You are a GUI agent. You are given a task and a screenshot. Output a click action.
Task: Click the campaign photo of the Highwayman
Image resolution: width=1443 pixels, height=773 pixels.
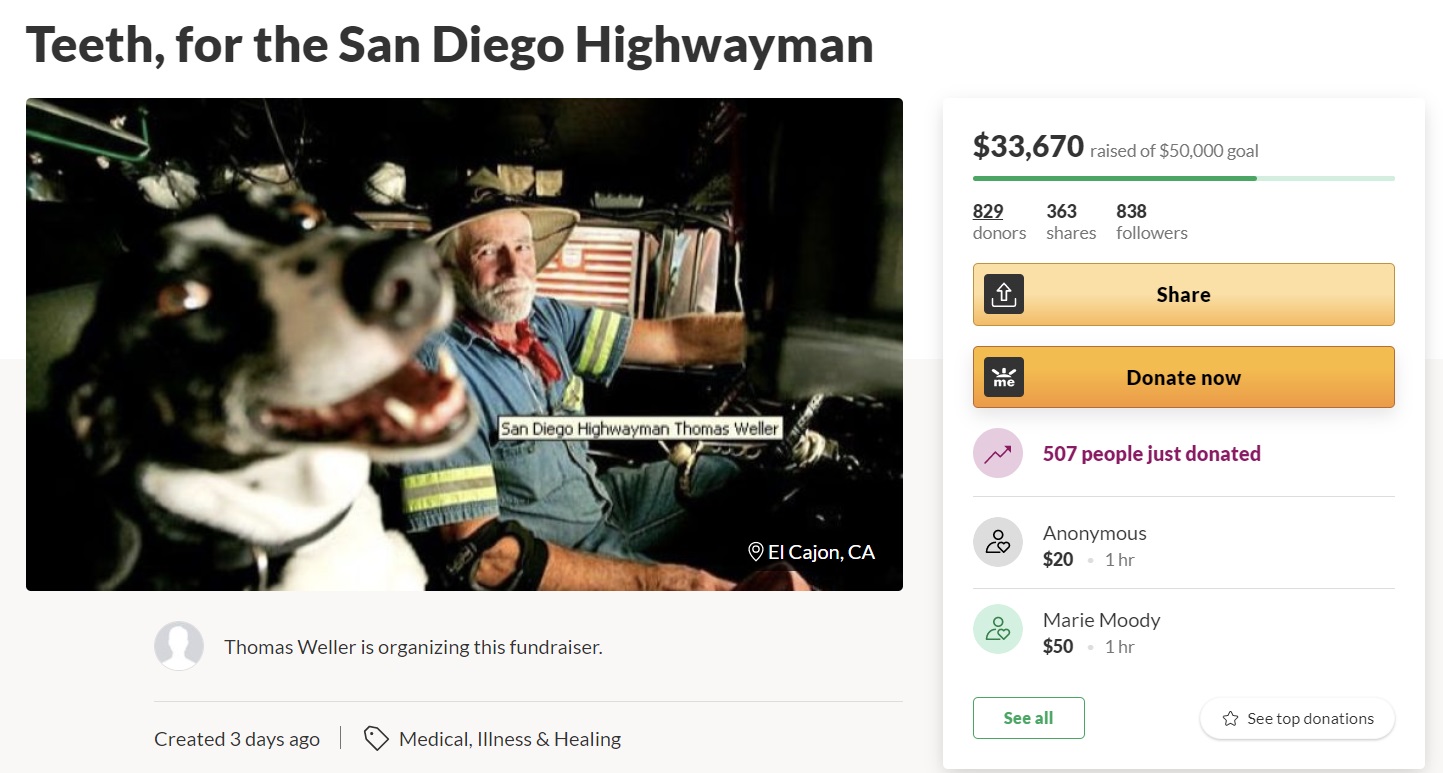pos(464,343)
